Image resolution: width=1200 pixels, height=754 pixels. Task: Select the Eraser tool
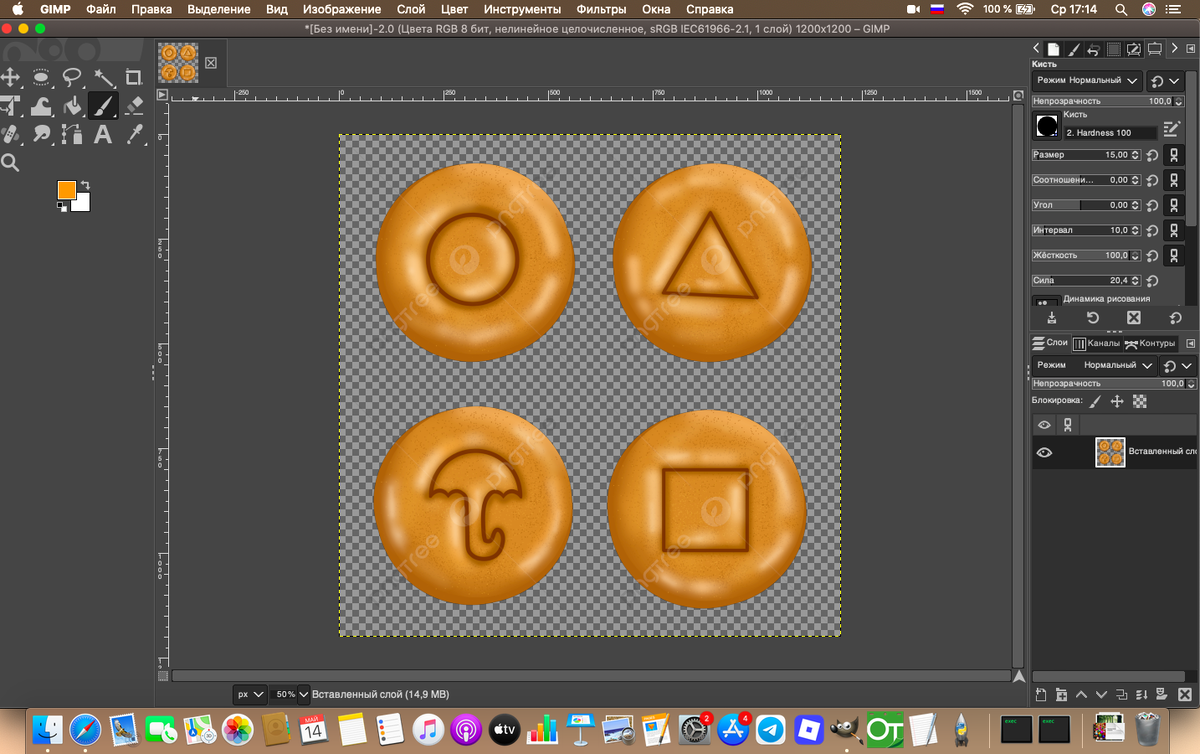coord(133,105)
